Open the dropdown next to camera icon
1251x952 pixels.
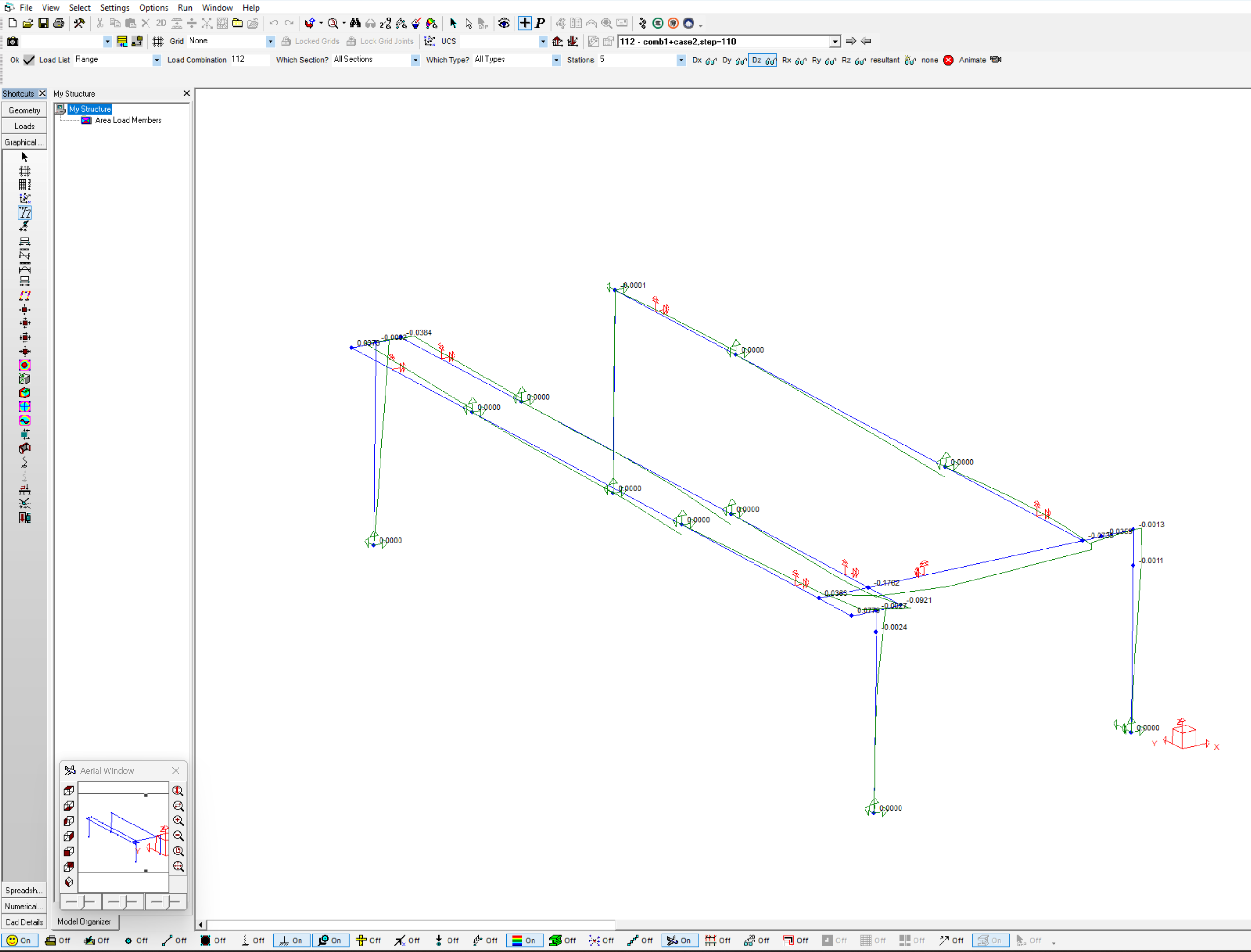(107, 42)
